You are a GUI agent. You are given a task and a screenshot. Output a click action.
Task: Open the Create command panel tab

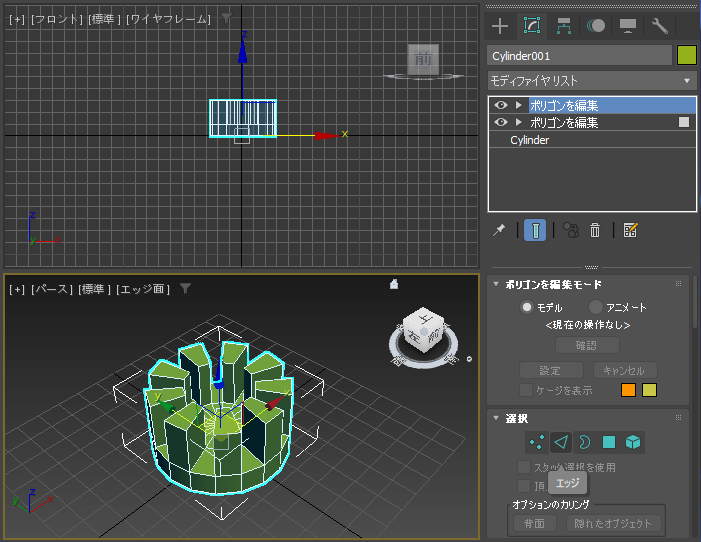click(500, 26)
